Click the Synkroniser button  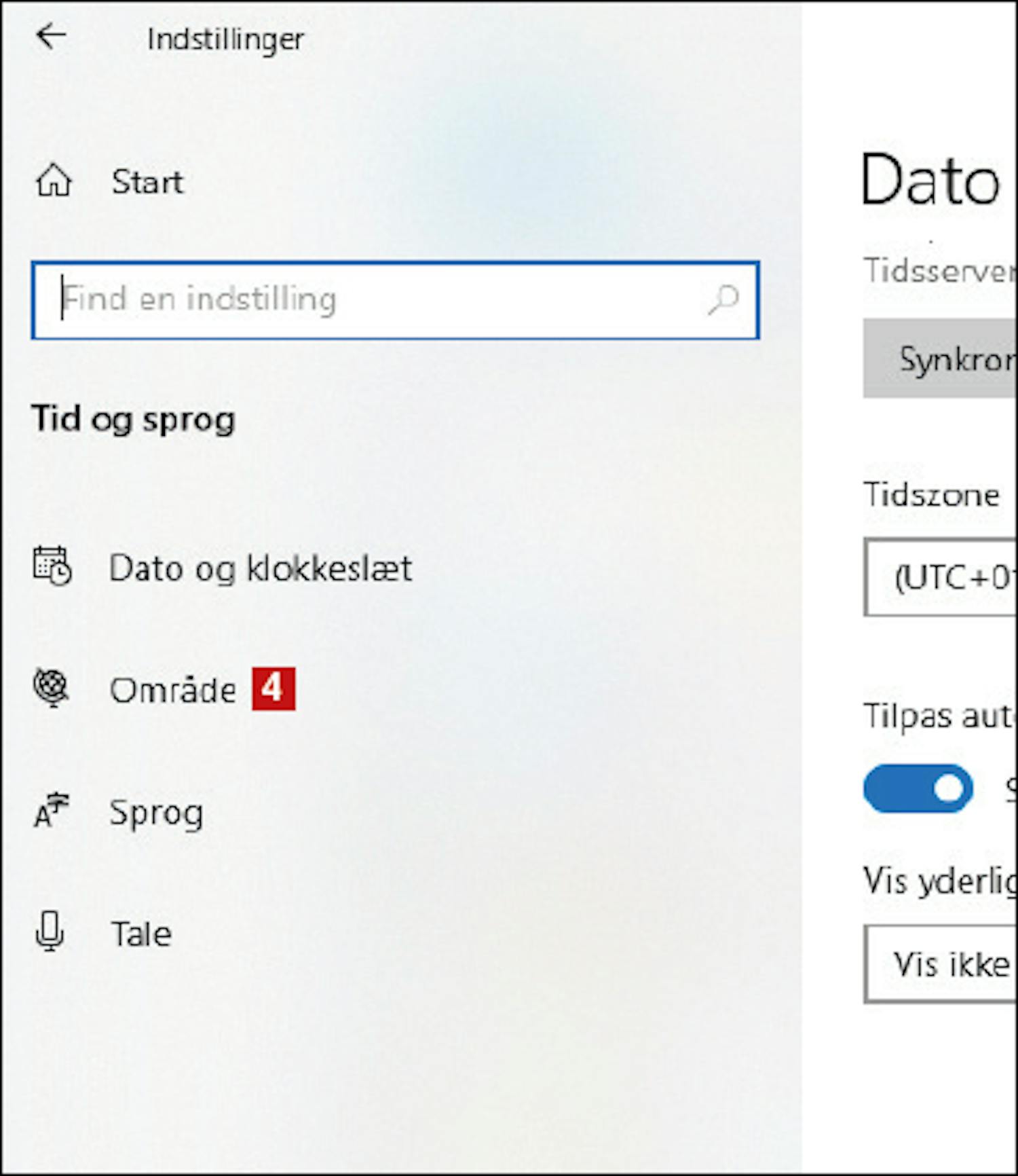coord(941,358)
